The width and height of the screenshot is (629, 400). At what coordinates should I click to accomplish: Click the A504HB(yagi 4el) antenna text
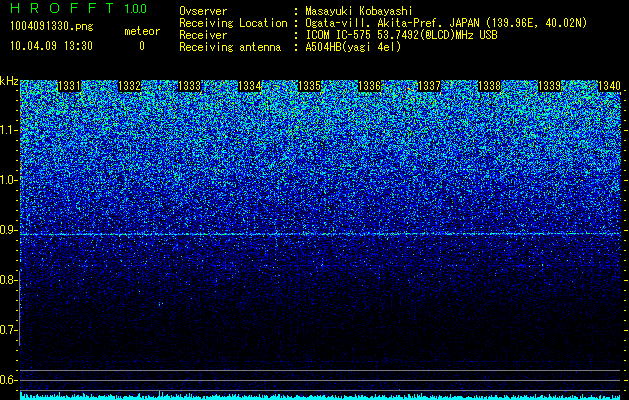[x=353, y=47]
